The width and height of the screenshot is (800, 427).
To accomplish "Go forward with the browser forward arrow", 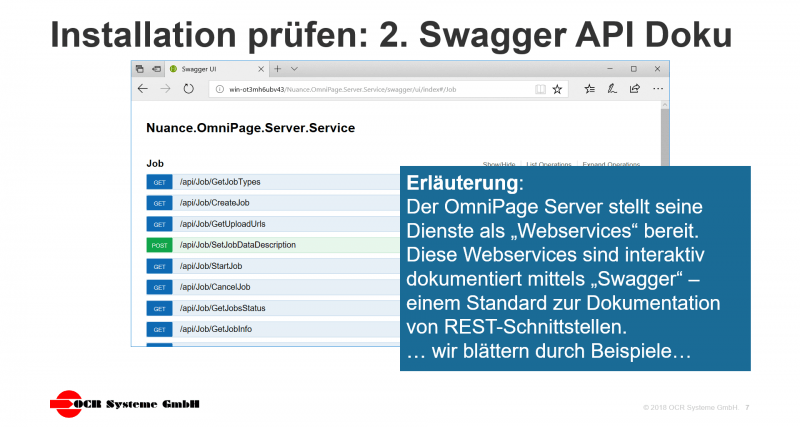I will point(165,89).
